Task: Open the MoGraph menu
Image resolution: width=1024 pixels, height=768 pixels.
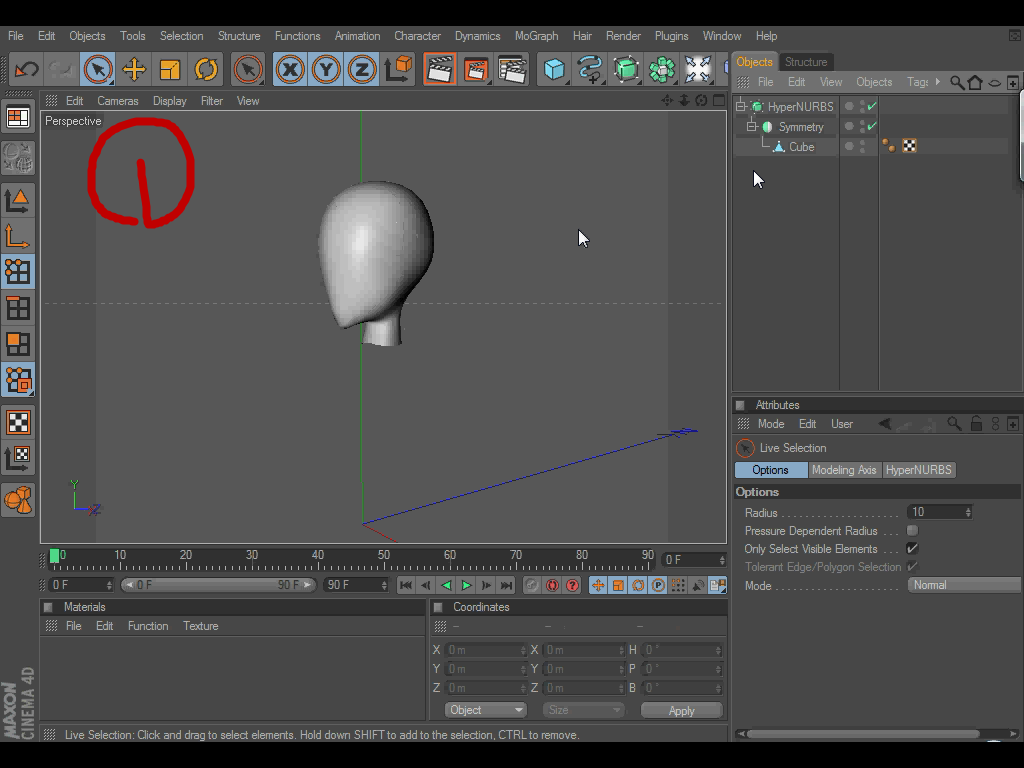Action: (x=536, y=36)
